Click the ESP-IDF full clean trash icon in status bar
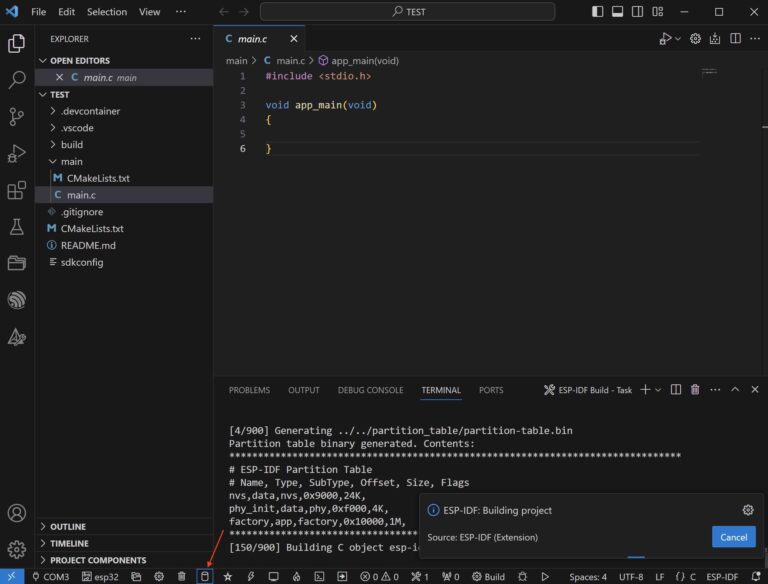The image size is (768, 584). point(182,576)
